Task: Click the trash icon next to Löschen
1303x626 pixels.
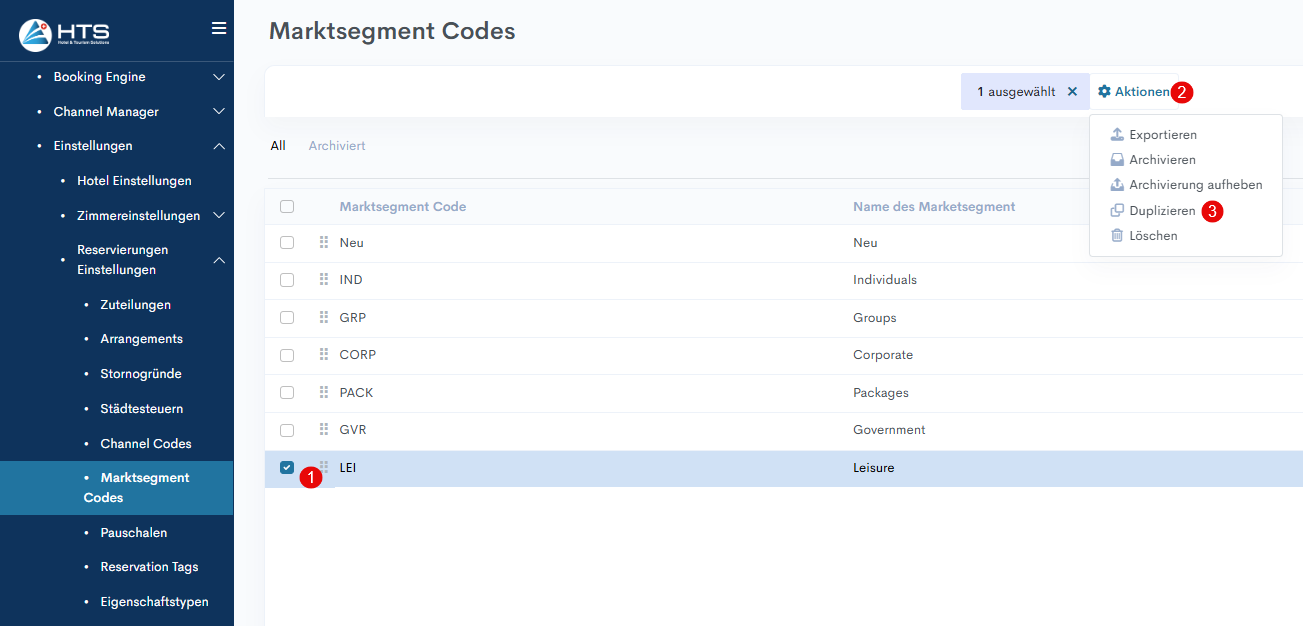Action: (1117, 236)
